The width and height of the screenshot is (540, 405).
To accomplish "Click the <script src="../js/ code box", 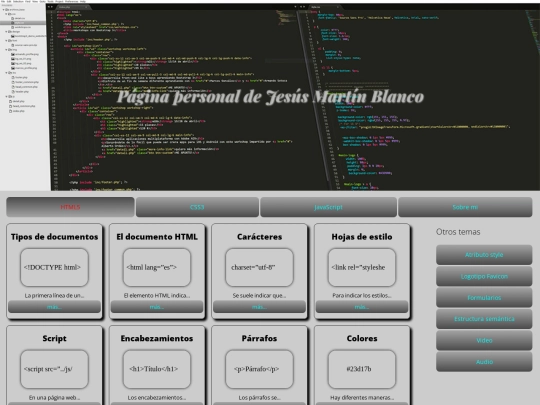I will tap(54, 369).
